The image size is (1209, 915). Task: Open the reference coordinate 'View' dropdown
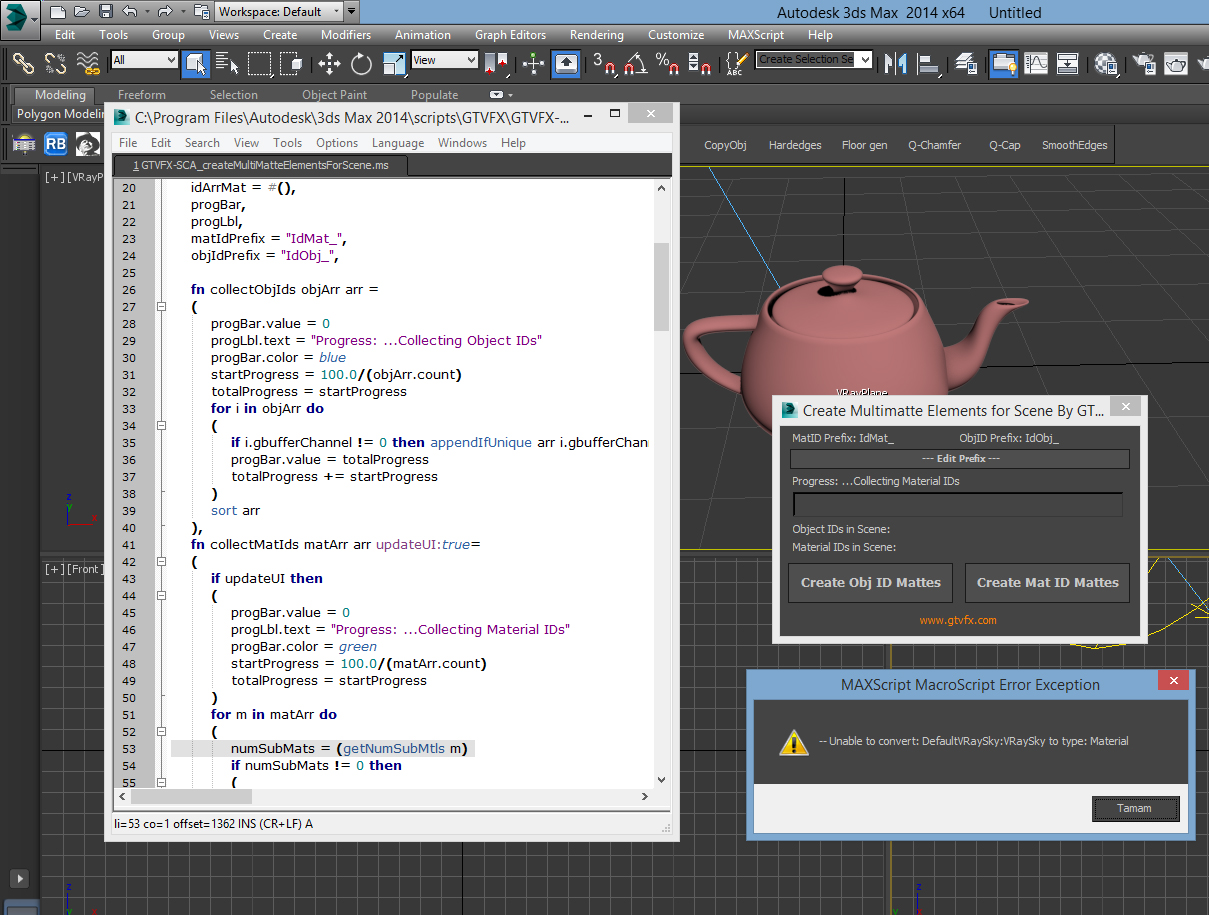pyautogui.click(x=444, y=60)
